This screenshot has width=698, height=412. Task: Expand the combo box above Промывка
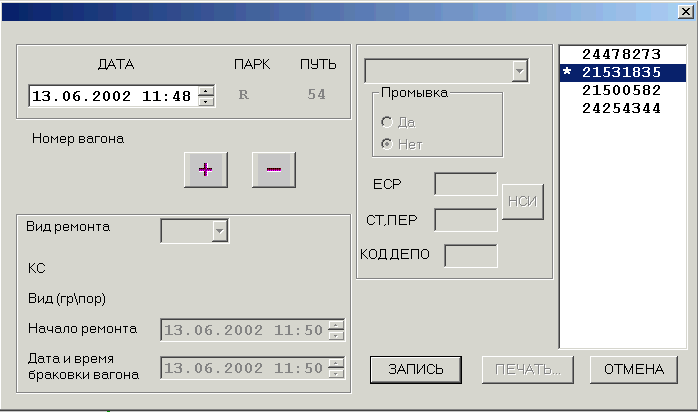click(519, 71)
